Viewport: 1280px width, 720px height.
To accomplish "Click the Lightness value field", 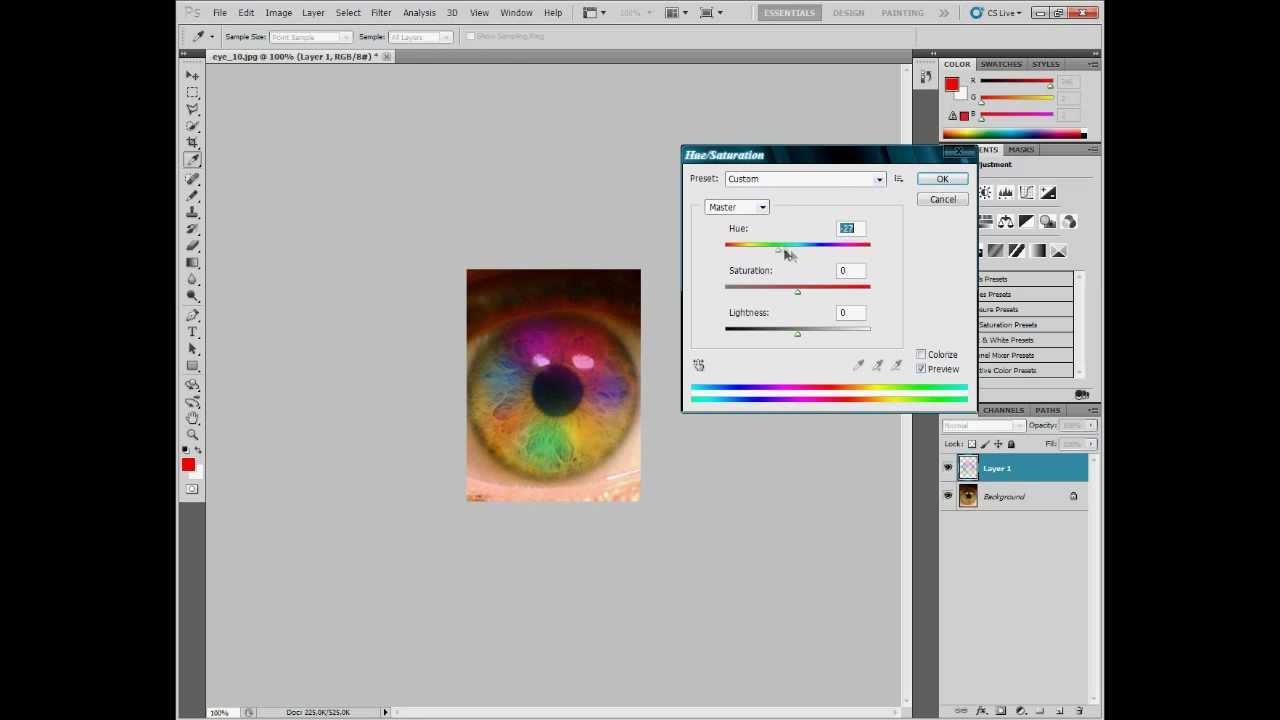I will click(x=851, y=313).
